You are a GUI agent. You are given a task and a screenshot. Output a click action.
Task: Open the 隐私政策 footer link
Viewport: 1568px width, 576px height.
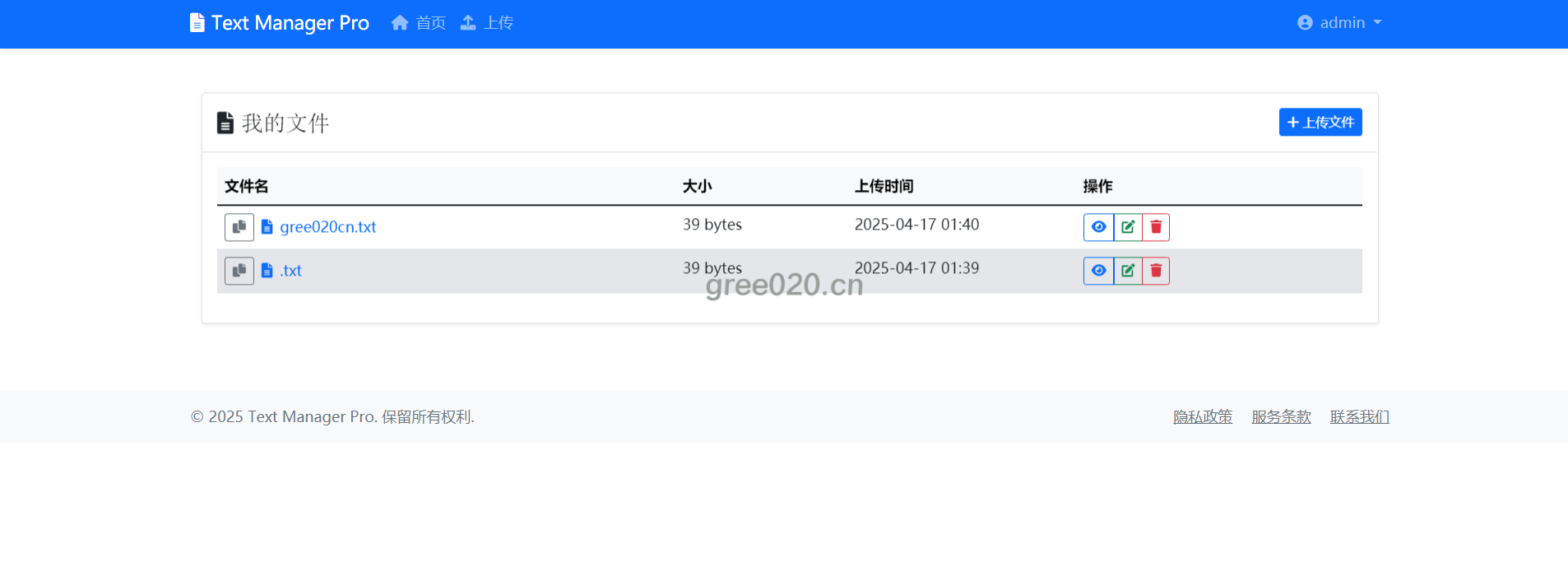[1202, 417]
